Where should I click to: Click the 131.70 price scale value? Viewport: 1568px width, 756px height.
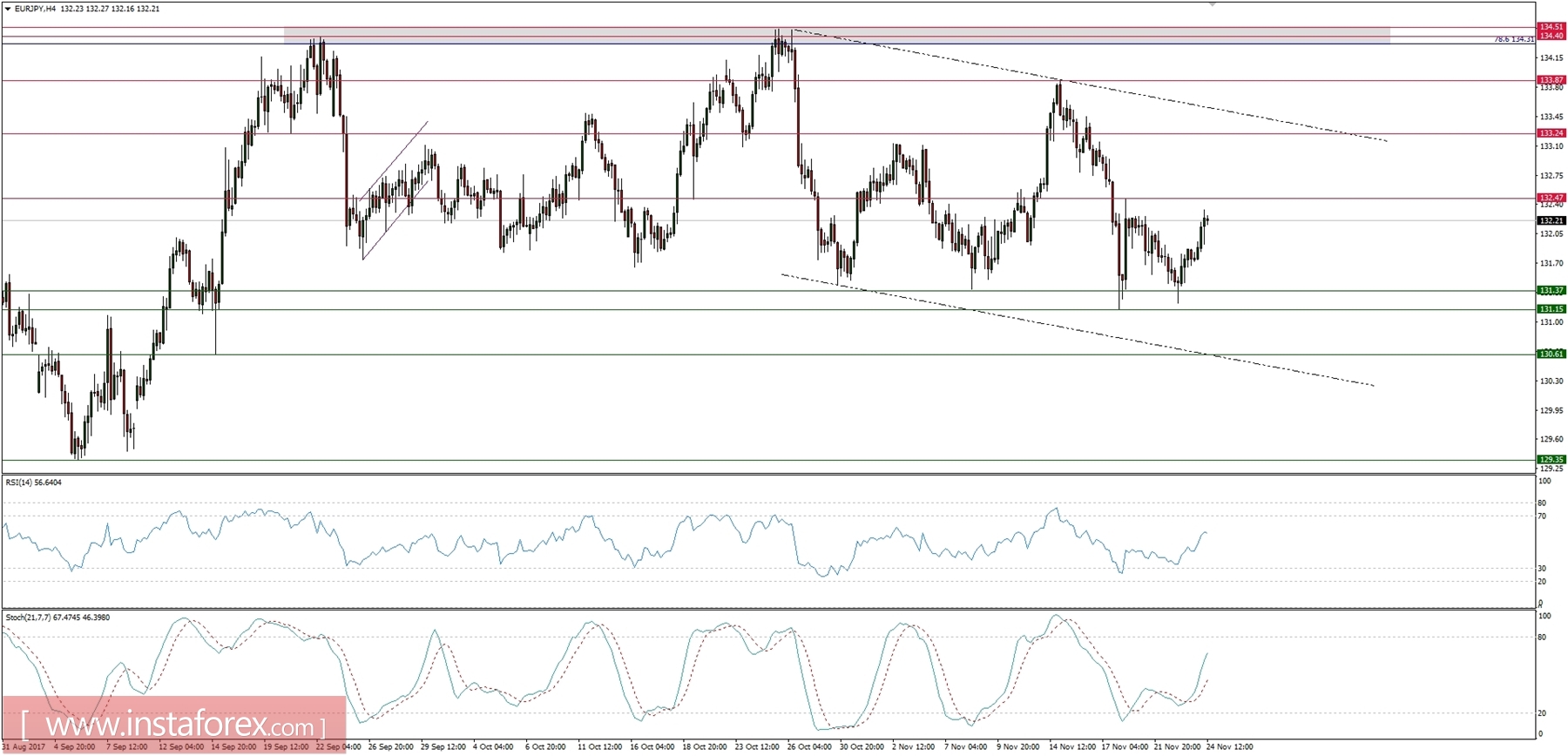click(1551, 263)
